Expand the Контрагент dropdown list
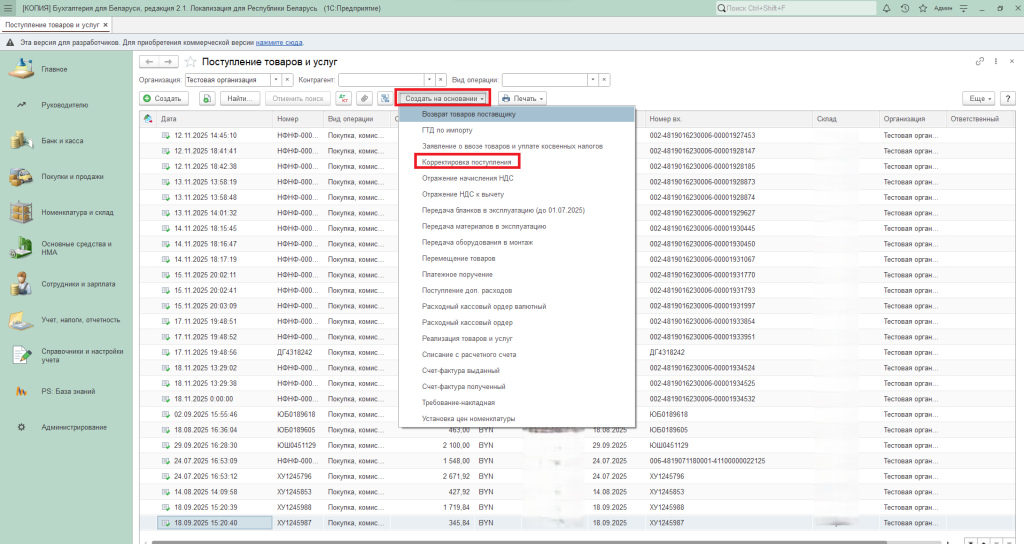This screenshot has width=1024, height=544. pyautogui.click(x=430, y=79)
